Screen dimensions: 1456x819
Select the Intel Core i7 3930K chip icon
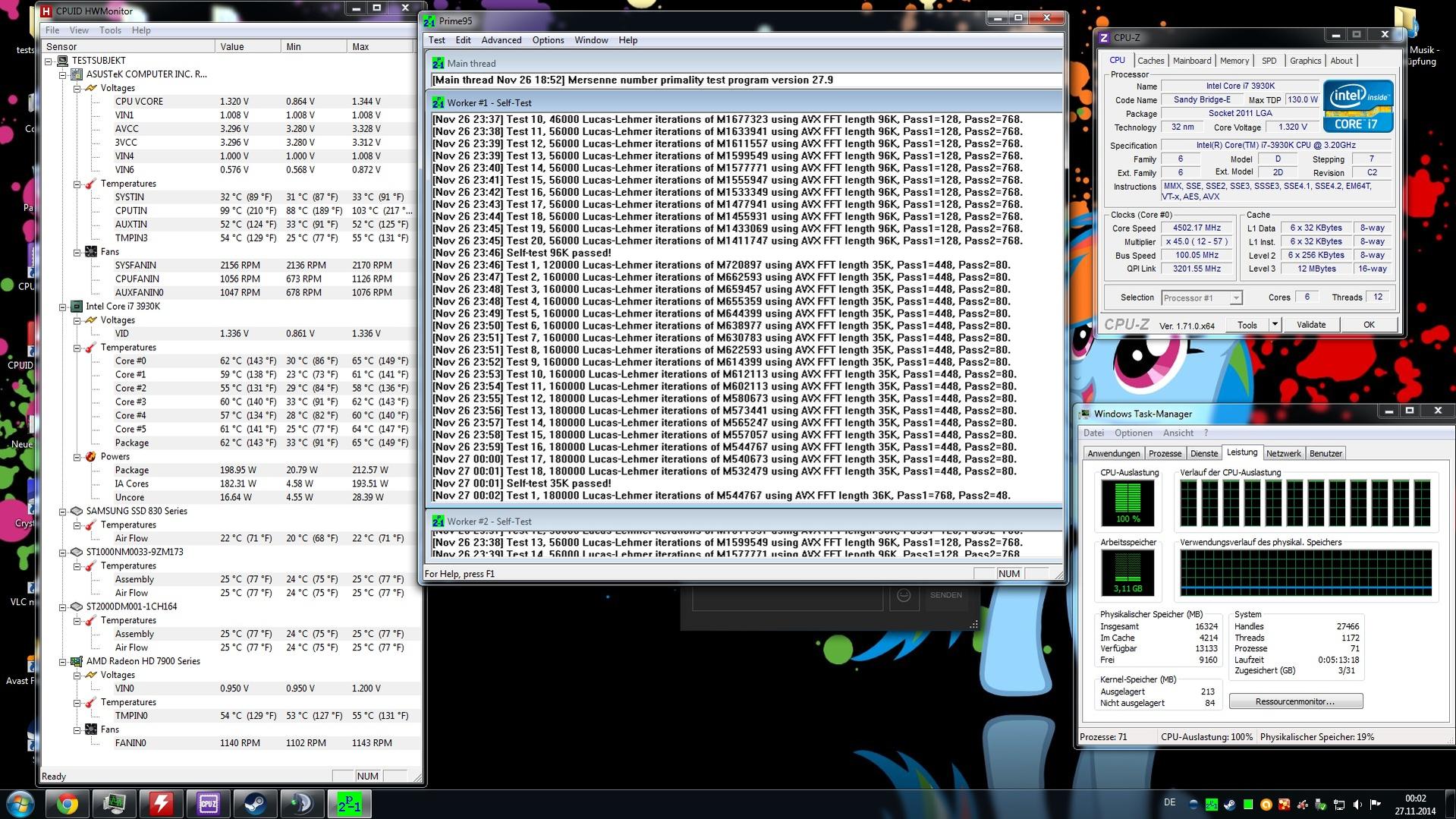(77, 307)
